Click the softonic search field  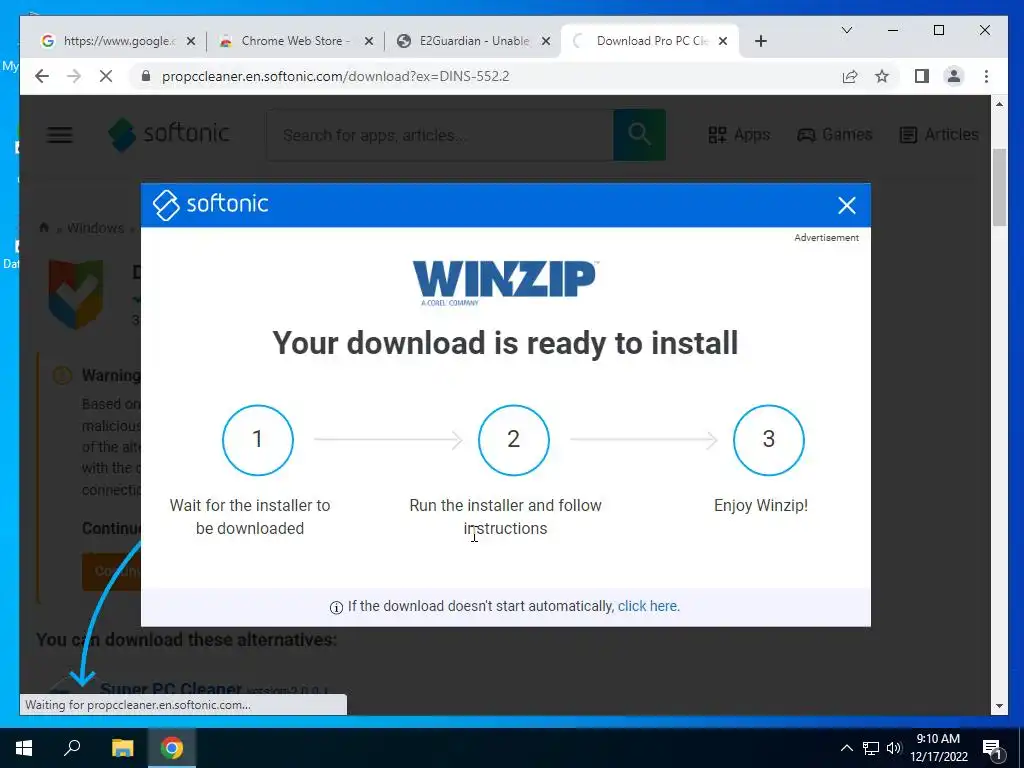441,135
